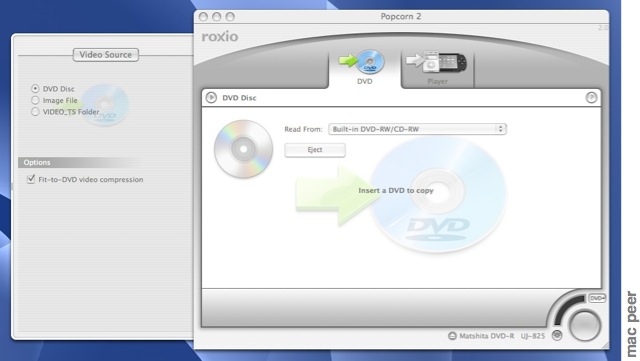Click the Matshita DVD-R UJ-825 label
The image size is (640, 361).
pos(502,336)
